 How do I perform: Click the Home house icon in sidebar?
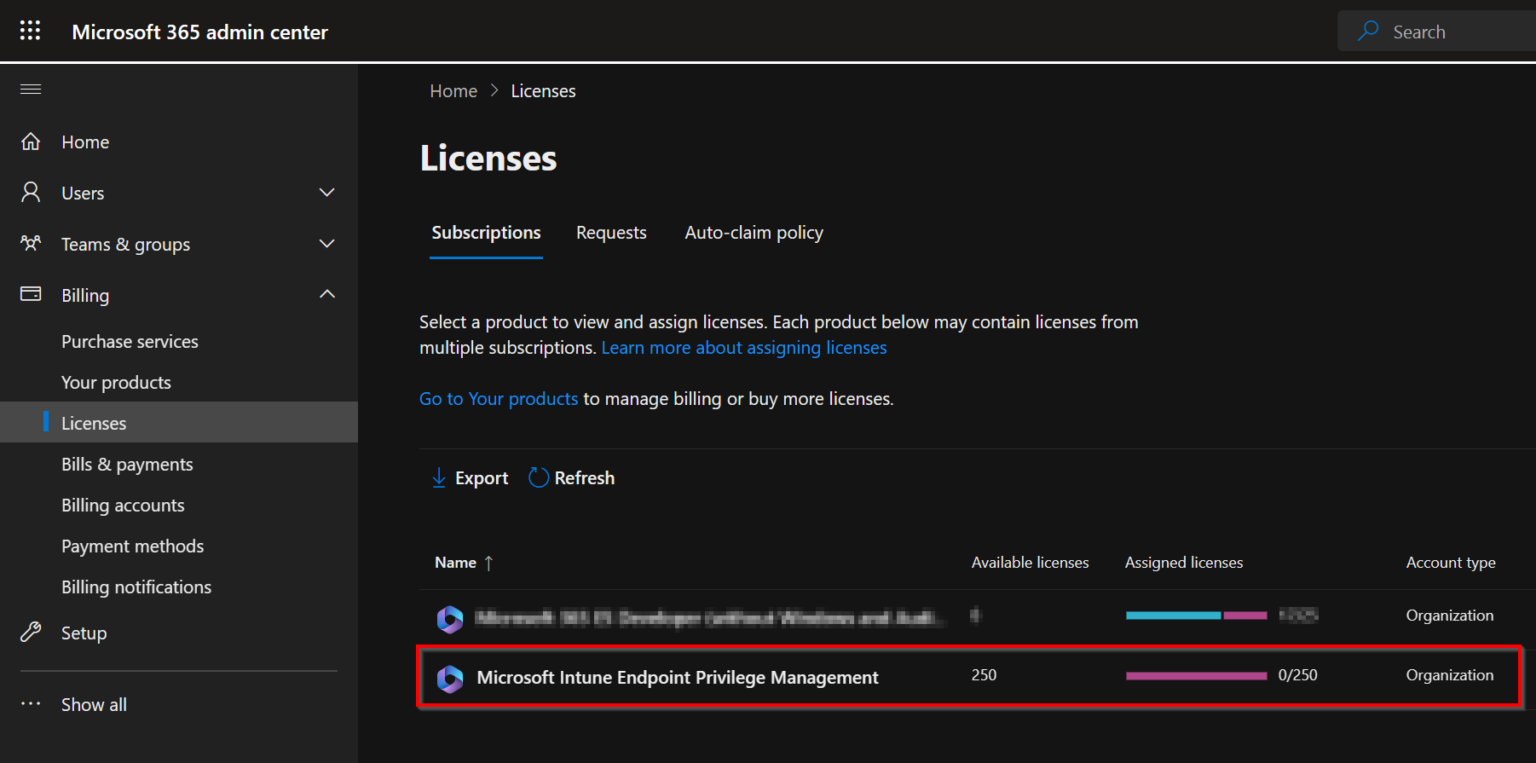point(30,141)
